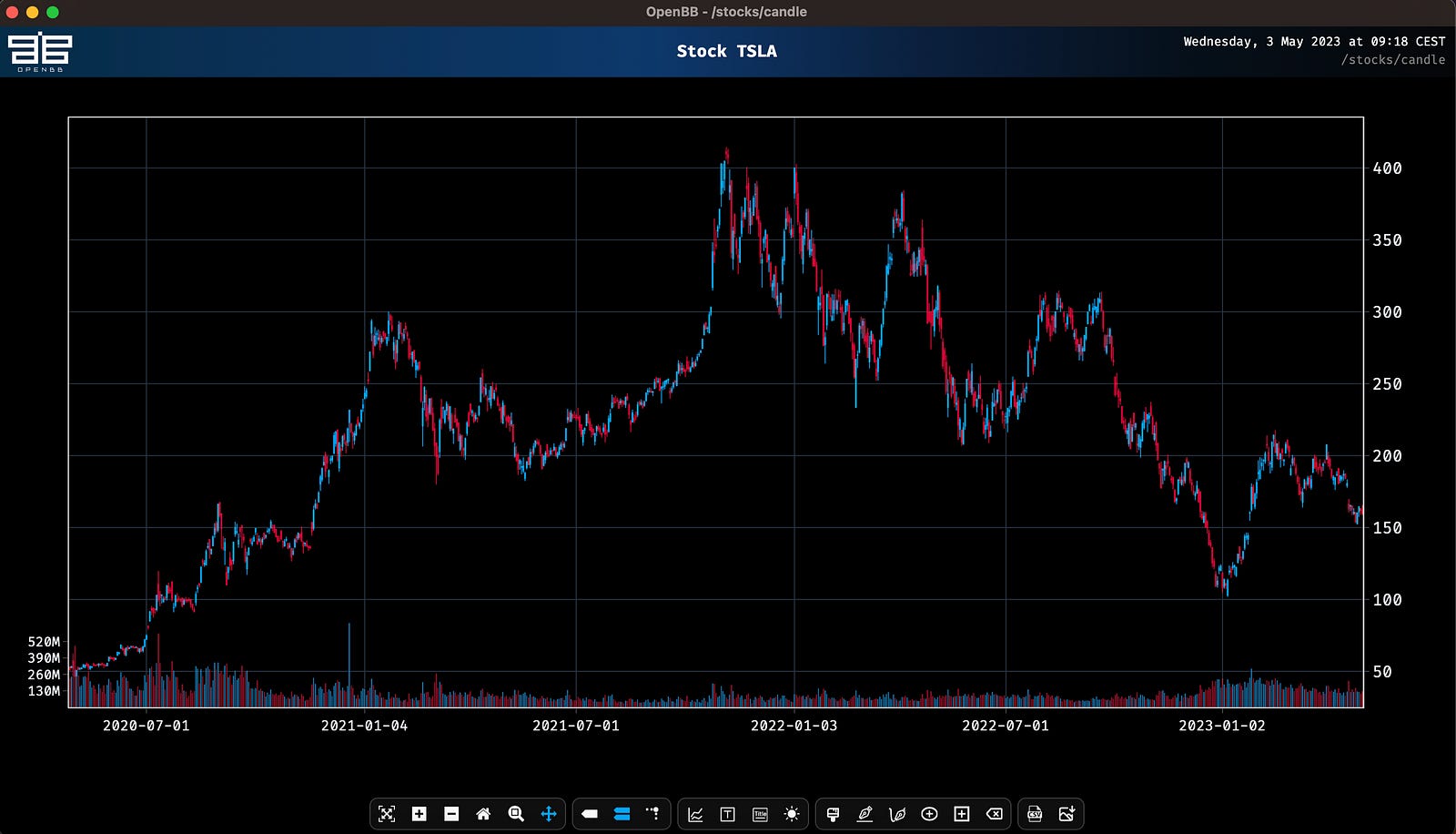This screenshot has width=1456, height=834.
Task: Click the OpenBB logo
Action: 40,52
